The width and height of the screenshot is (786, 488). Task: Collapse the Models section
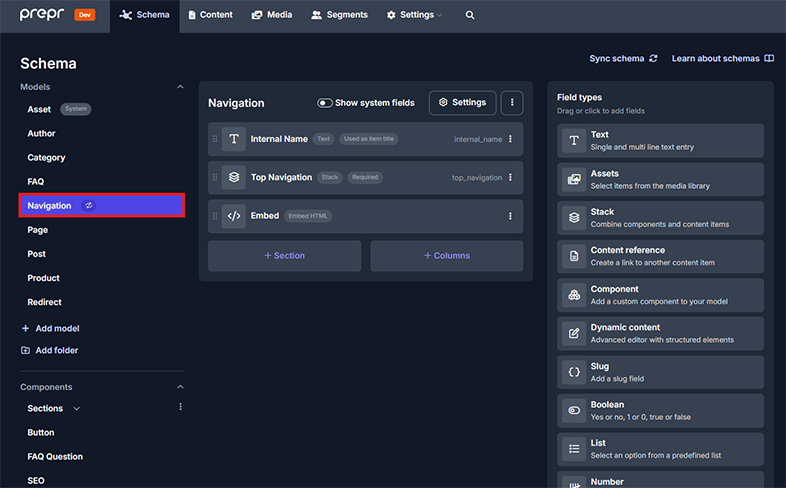pos(181,87)
